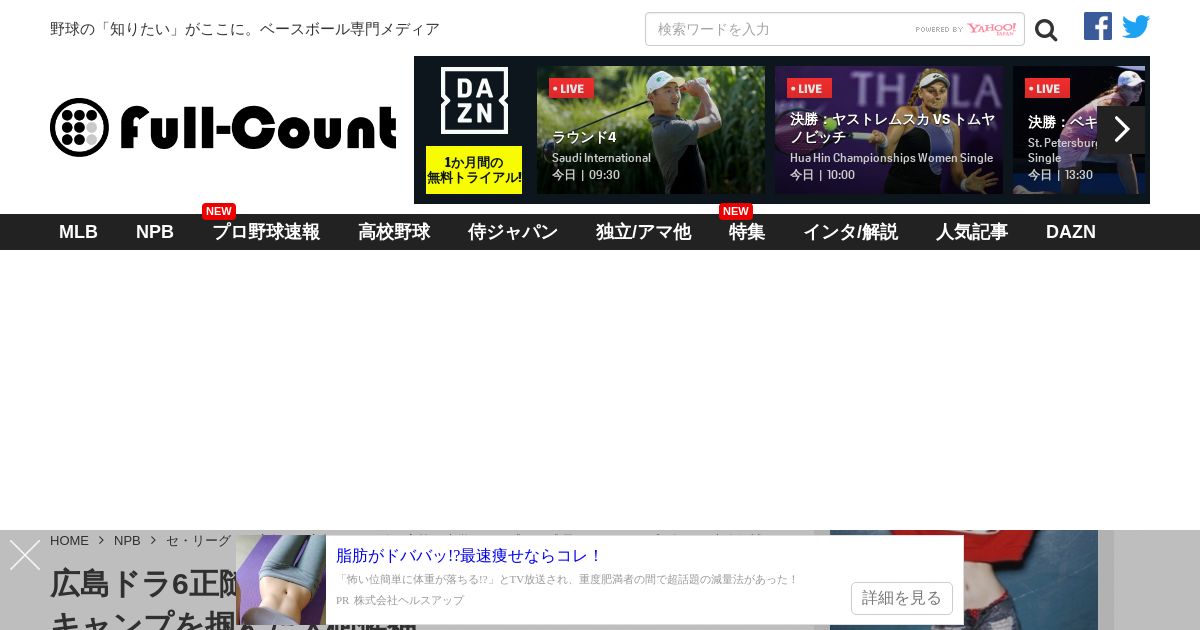The image size is (1200, 630).
Task: Click the NPB breadcrumb link
Action: pyautogui.click(x=127, y=540)
